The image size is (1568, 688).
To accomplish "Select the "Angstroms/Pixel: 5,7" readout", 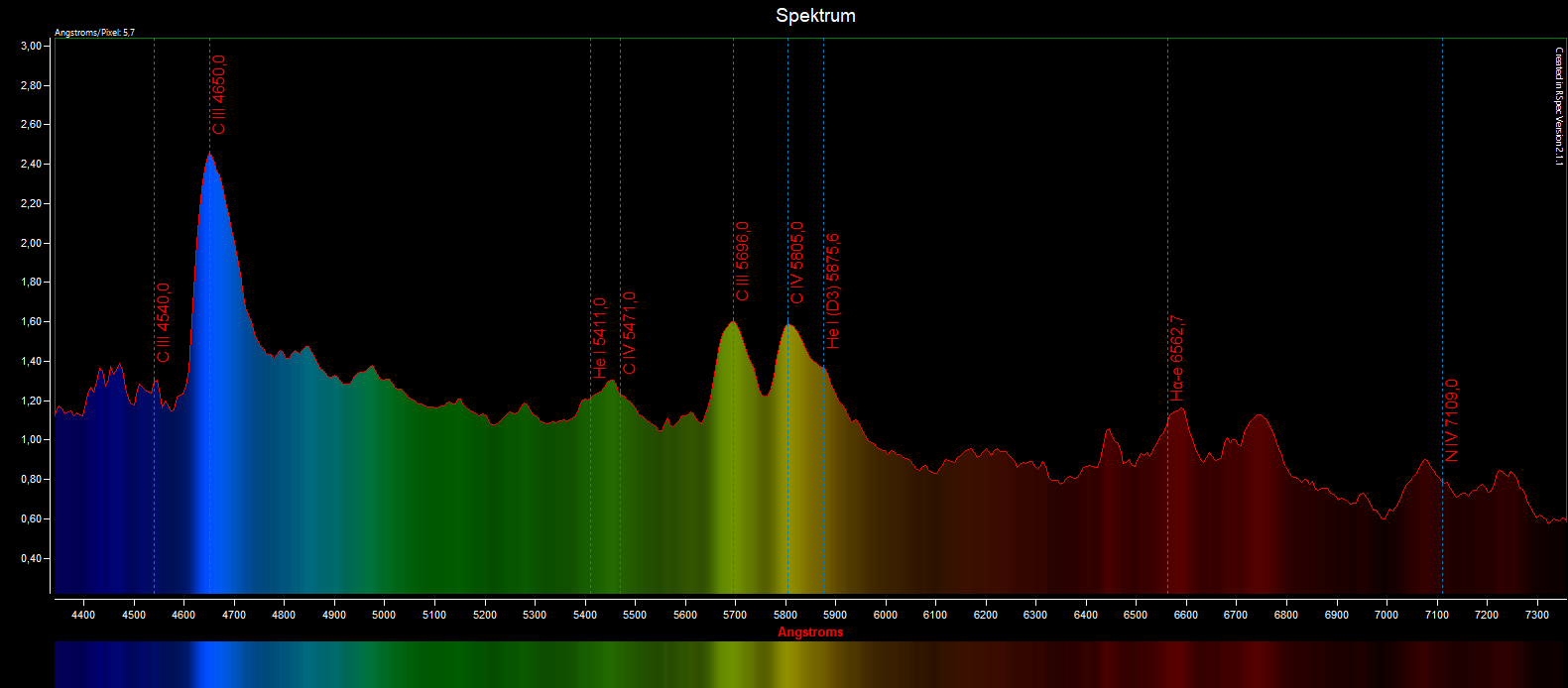I will (94, 33).
